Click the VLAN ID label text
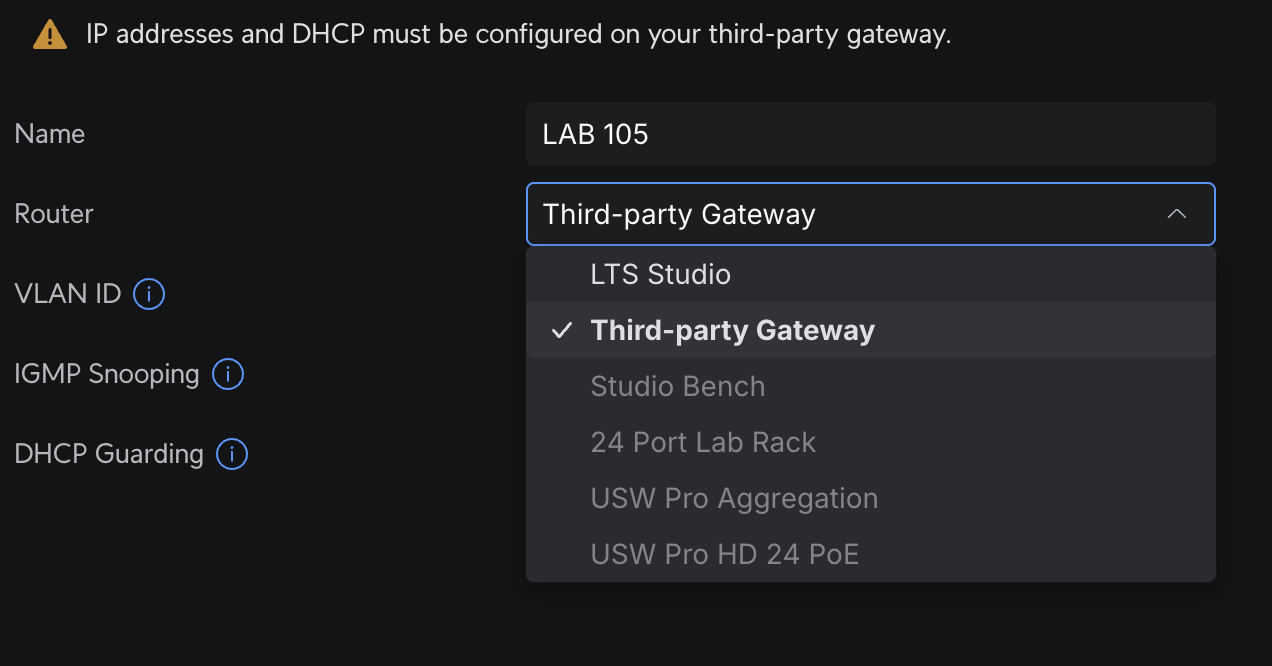Screen dimensions: 1272x666 (68, 294)
